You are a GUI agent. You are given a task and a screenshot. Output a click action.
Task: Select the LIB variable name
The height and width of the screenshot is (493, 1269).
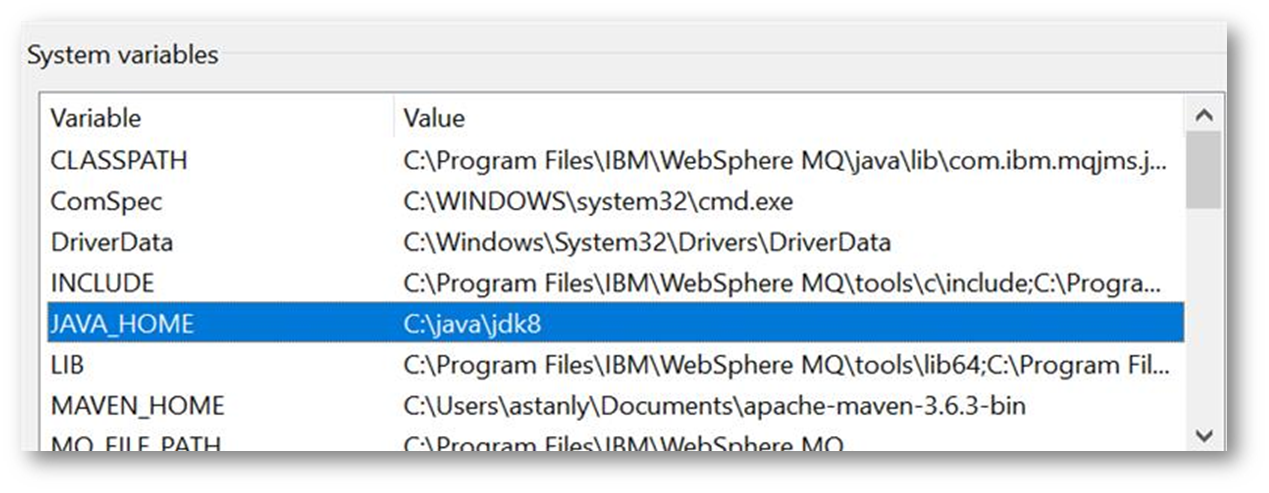click(x=67, y=365)
